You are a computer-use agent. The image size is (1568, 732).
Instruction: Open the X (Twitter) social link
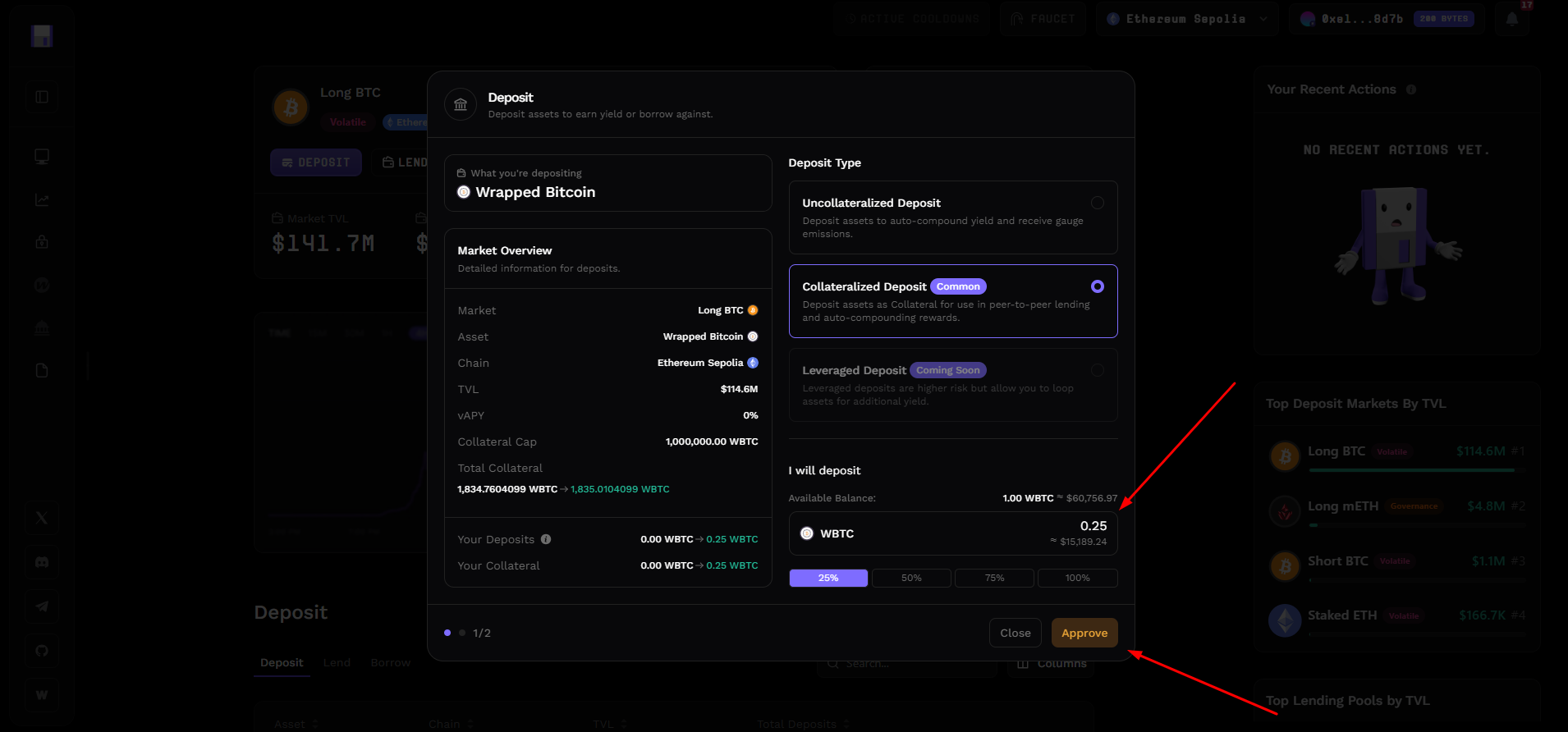coord(42,518)
